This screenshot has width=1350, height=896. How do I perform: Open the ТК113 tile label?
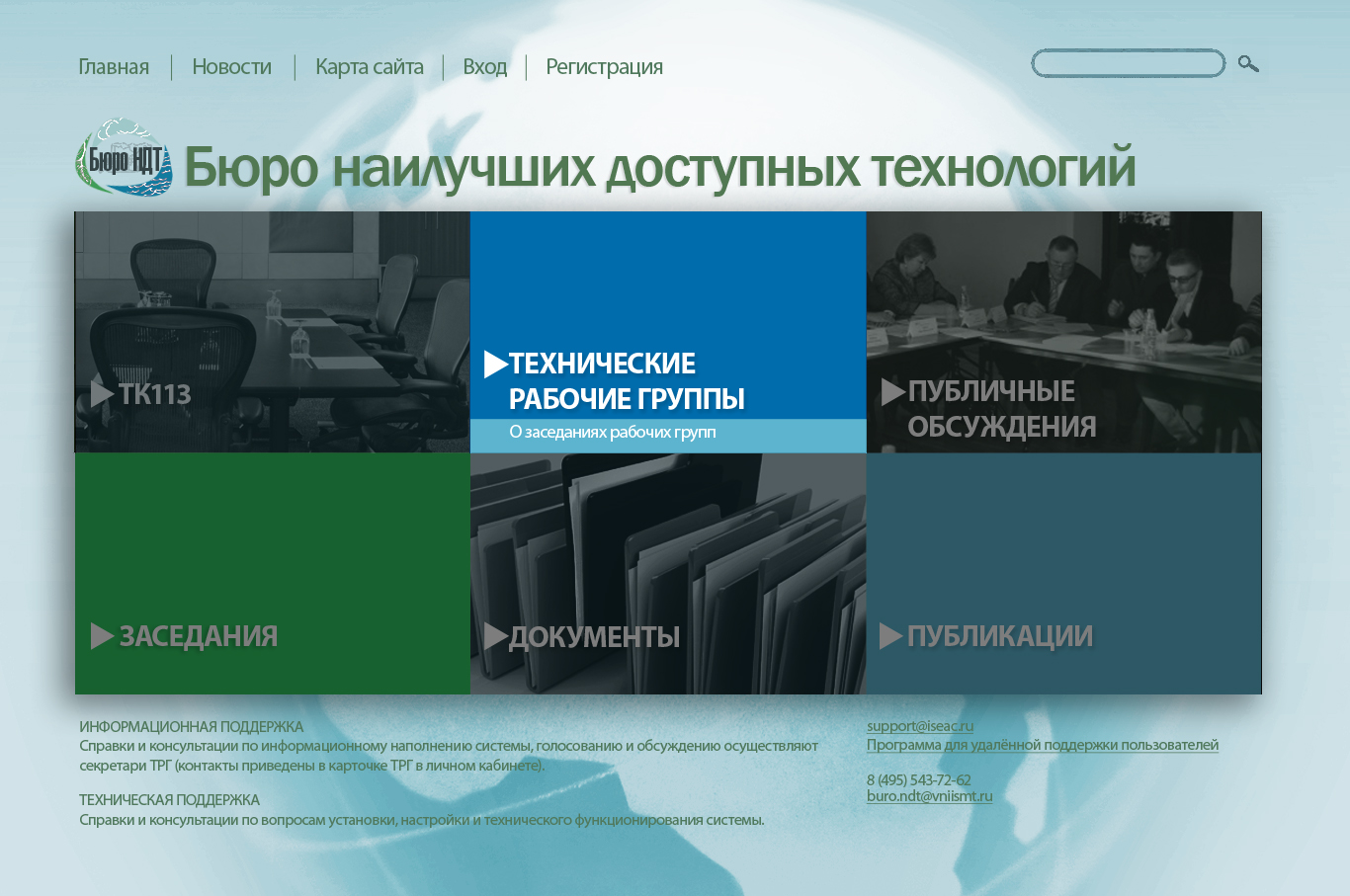pos(155,394)
